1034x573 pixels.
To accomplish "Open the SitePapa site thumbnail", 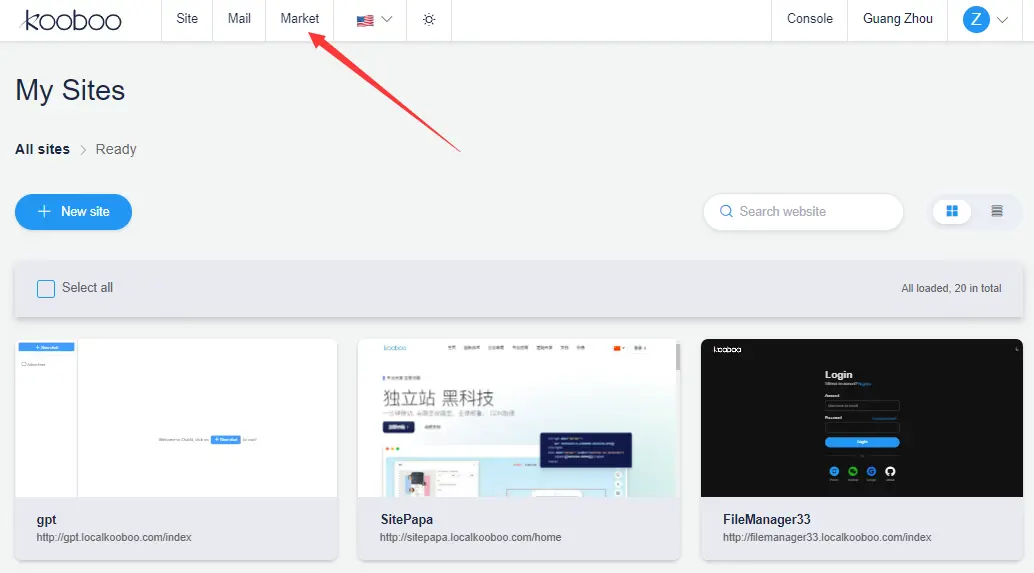I will point(519,418).
